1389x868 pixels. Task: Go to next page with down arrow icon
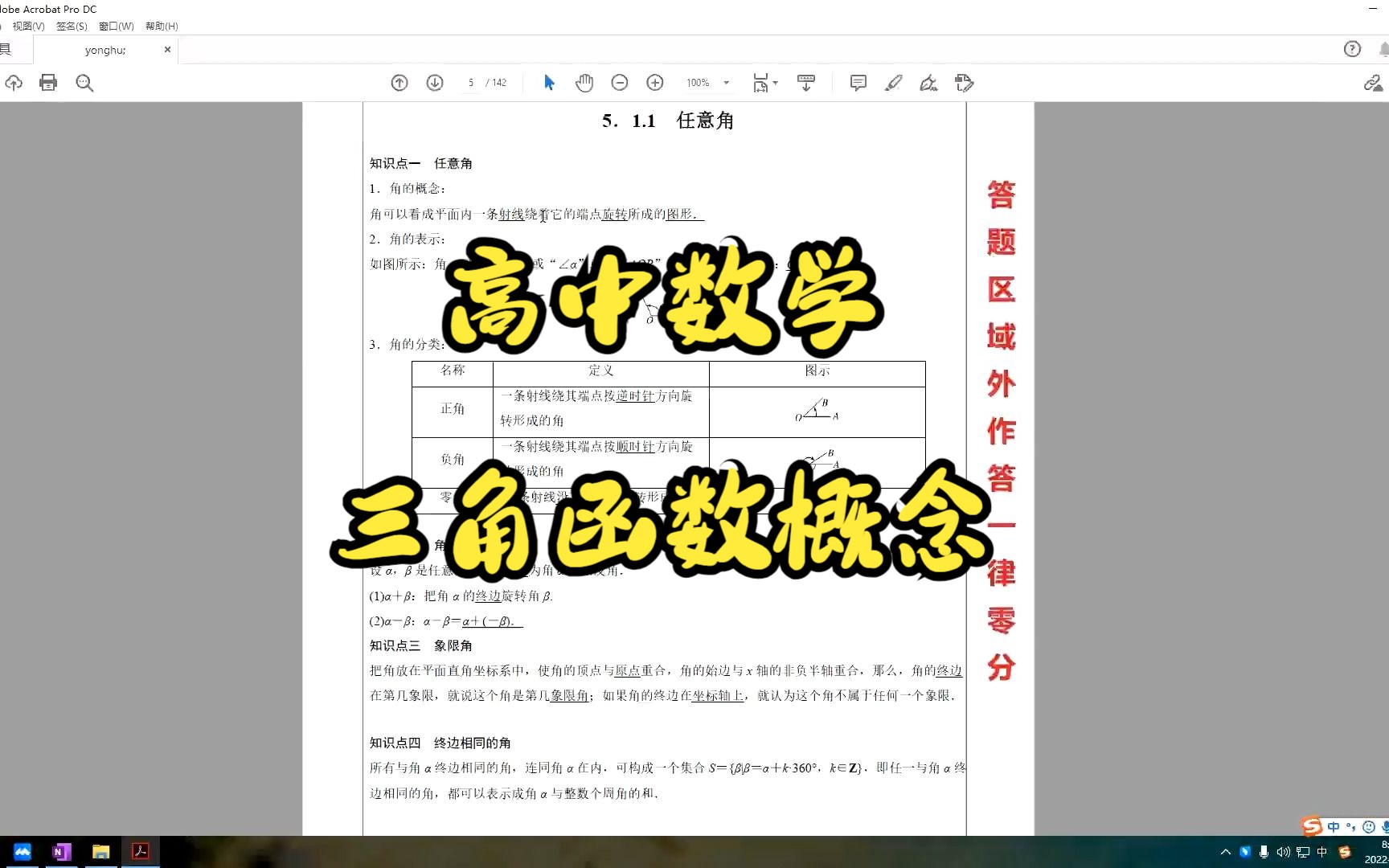click(x=434, y=83)
